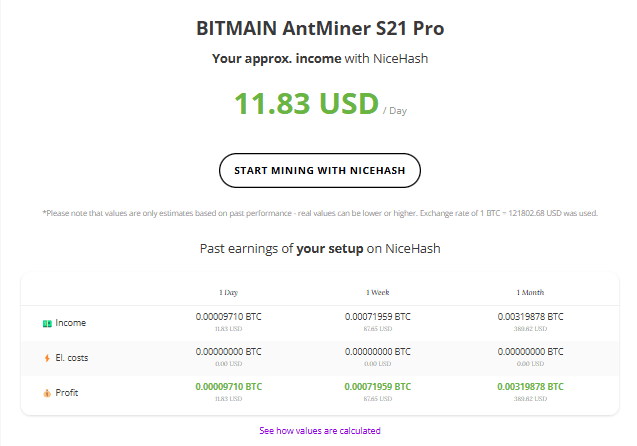Click the green Income icon
The height and width of the screenshot is (446, 637).
click(47, 324)
